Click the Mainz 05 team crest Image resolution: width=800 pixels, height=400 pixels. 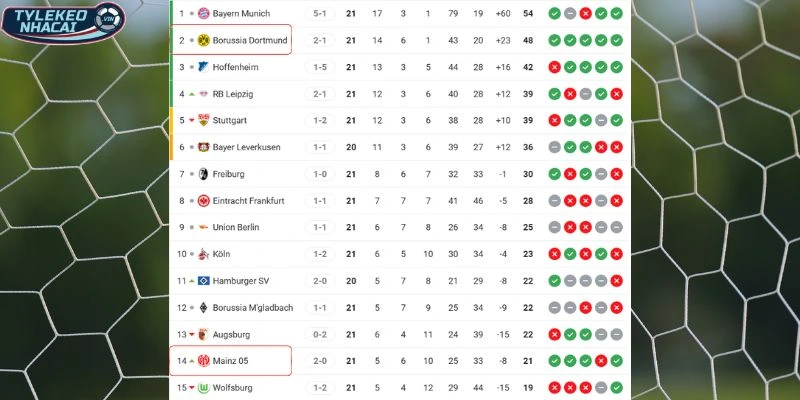203,360
